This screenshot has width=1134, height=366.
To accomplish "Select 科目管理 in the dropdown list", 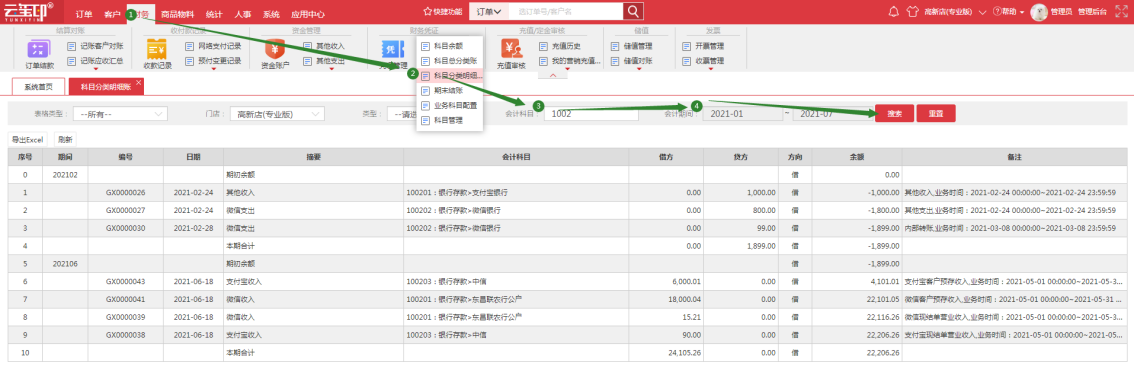I will coord(449,120).
